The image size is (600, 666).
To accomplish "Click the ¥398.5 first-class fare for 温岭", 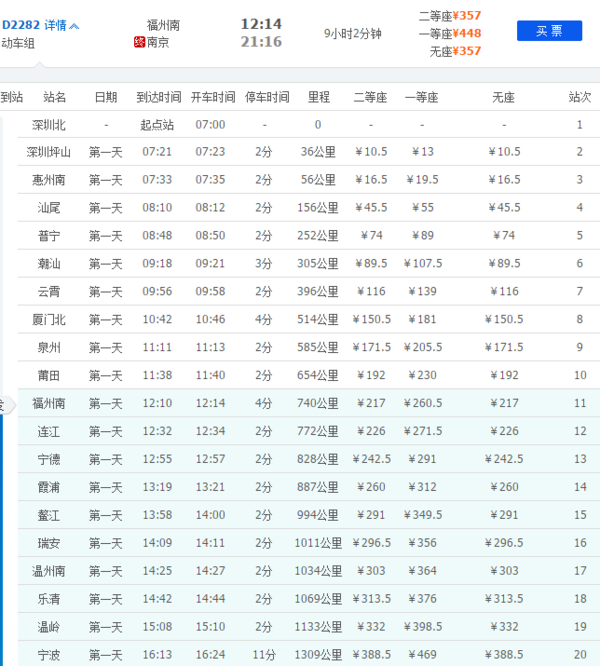I will (423, 626).
